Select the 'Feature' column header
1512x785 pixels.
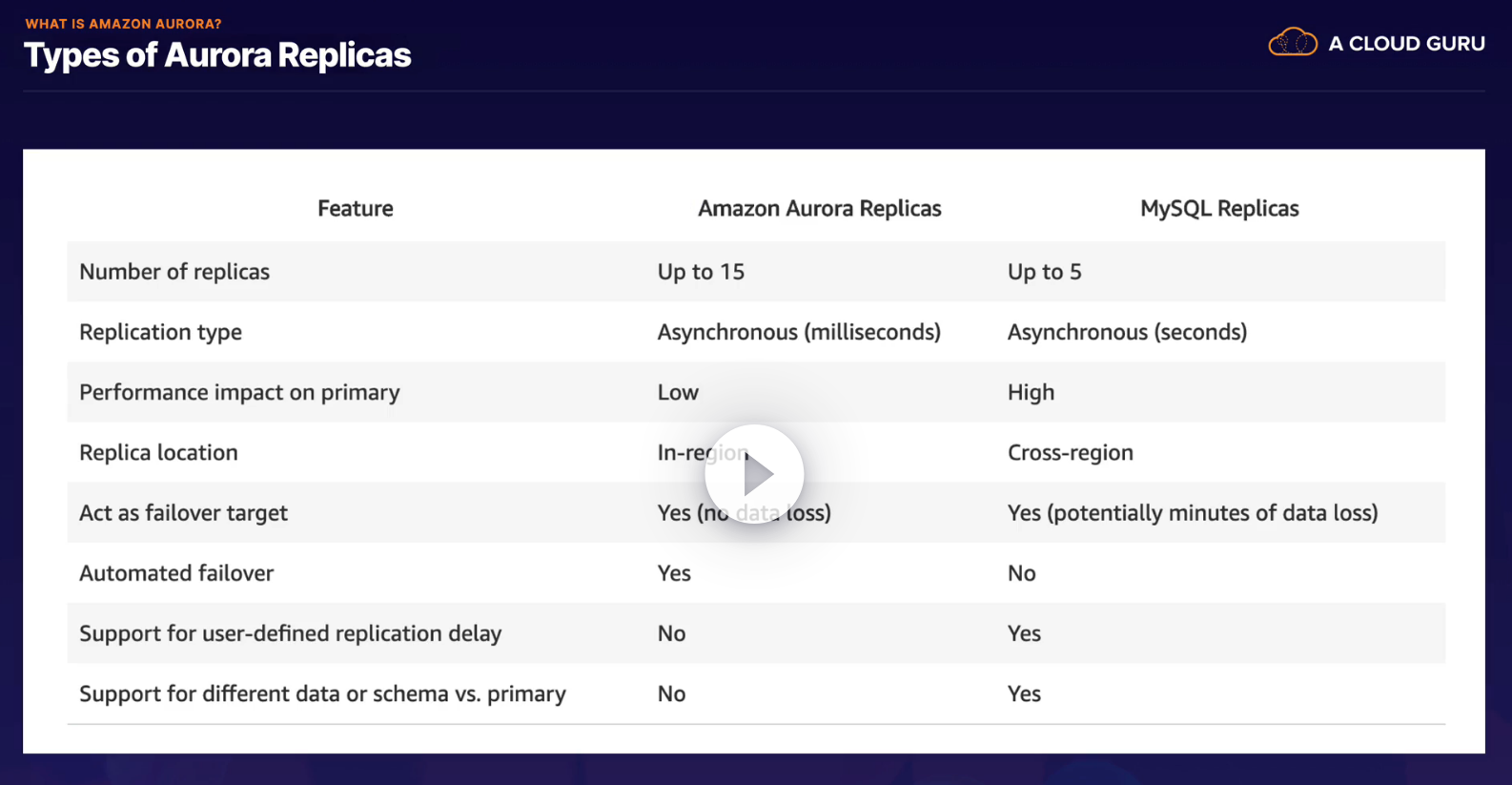[355, 209]
